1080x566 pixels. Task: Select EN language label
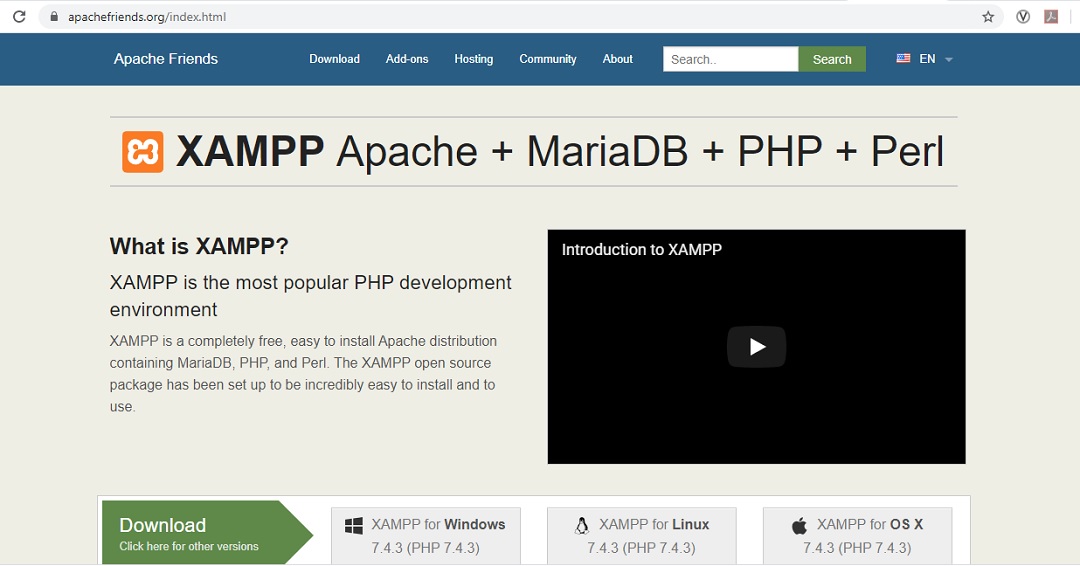927,59
